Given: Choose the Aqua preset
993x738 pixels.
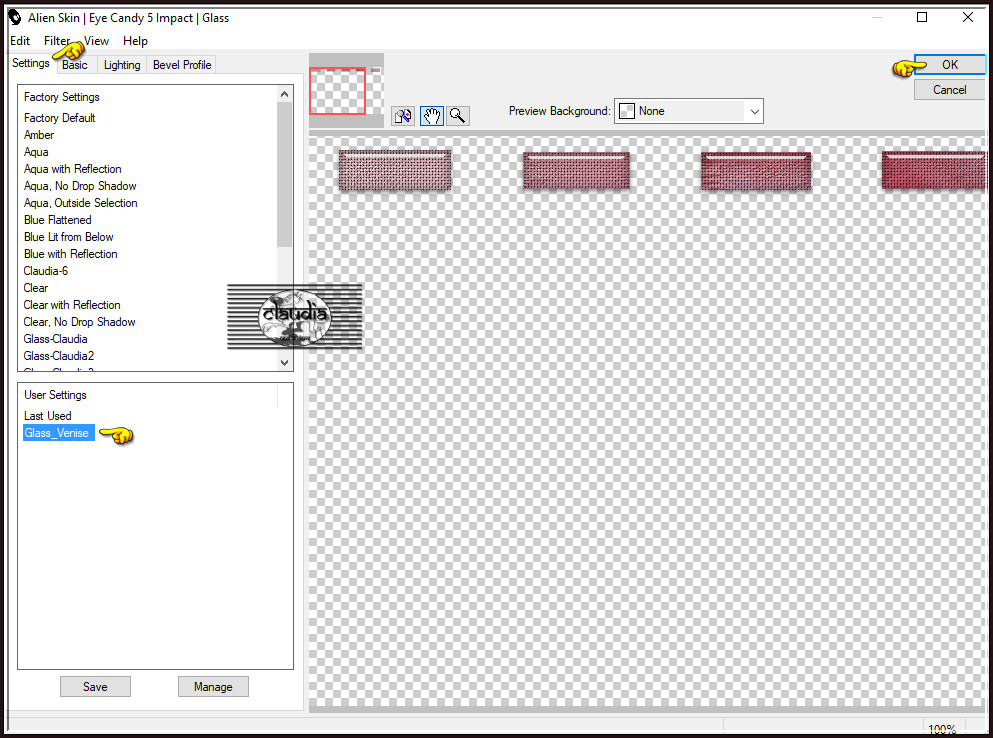Looking at the screenshot, I should (36, 152).
